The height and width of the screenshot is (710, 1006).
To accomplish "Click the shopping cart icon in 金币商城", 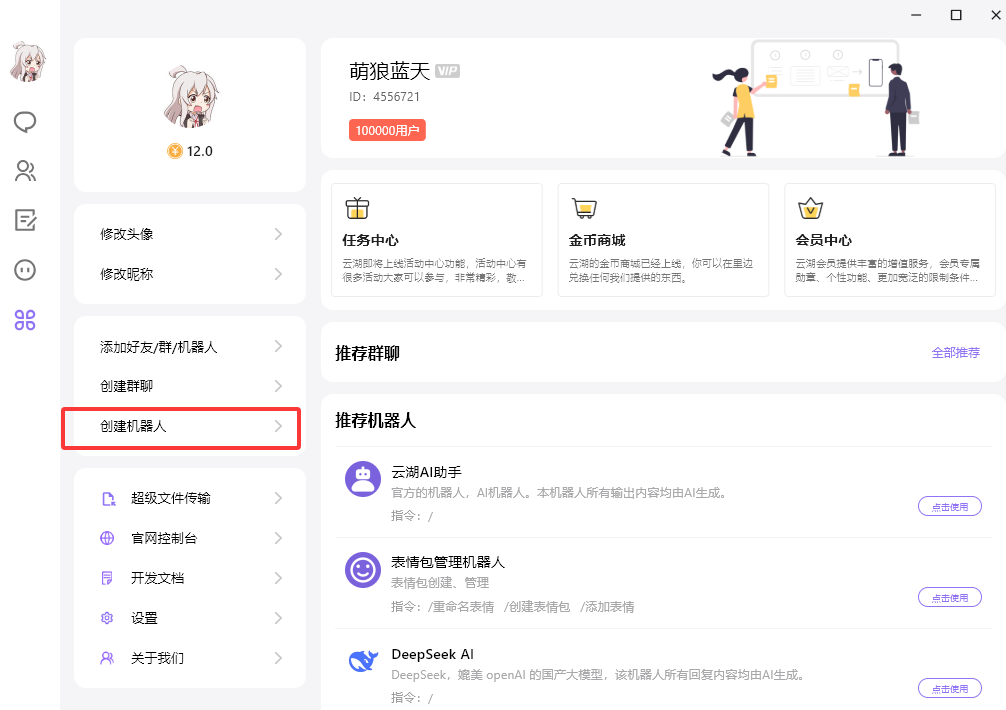I will 584,208.
